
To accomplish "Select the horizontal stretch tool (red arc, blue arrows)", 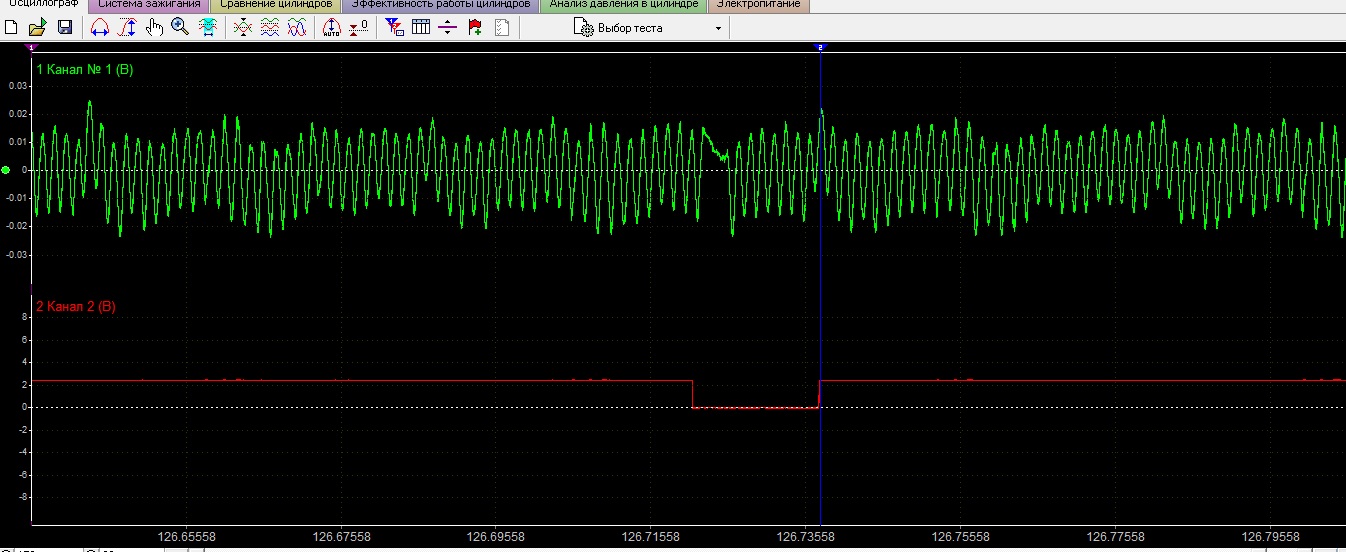I will [100, 28].
